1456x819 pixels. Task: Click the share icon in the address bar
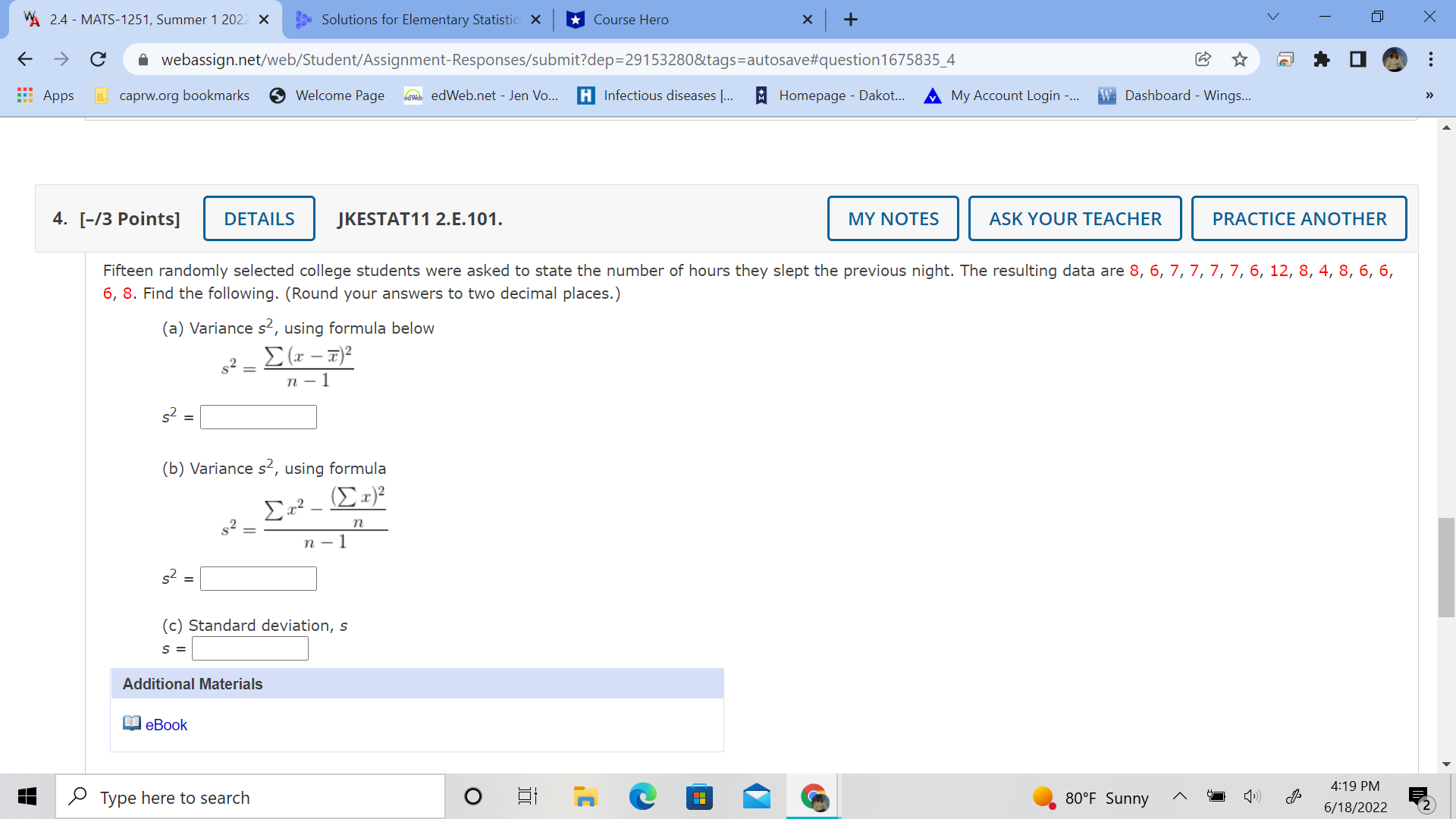(x=1203, y=59)
